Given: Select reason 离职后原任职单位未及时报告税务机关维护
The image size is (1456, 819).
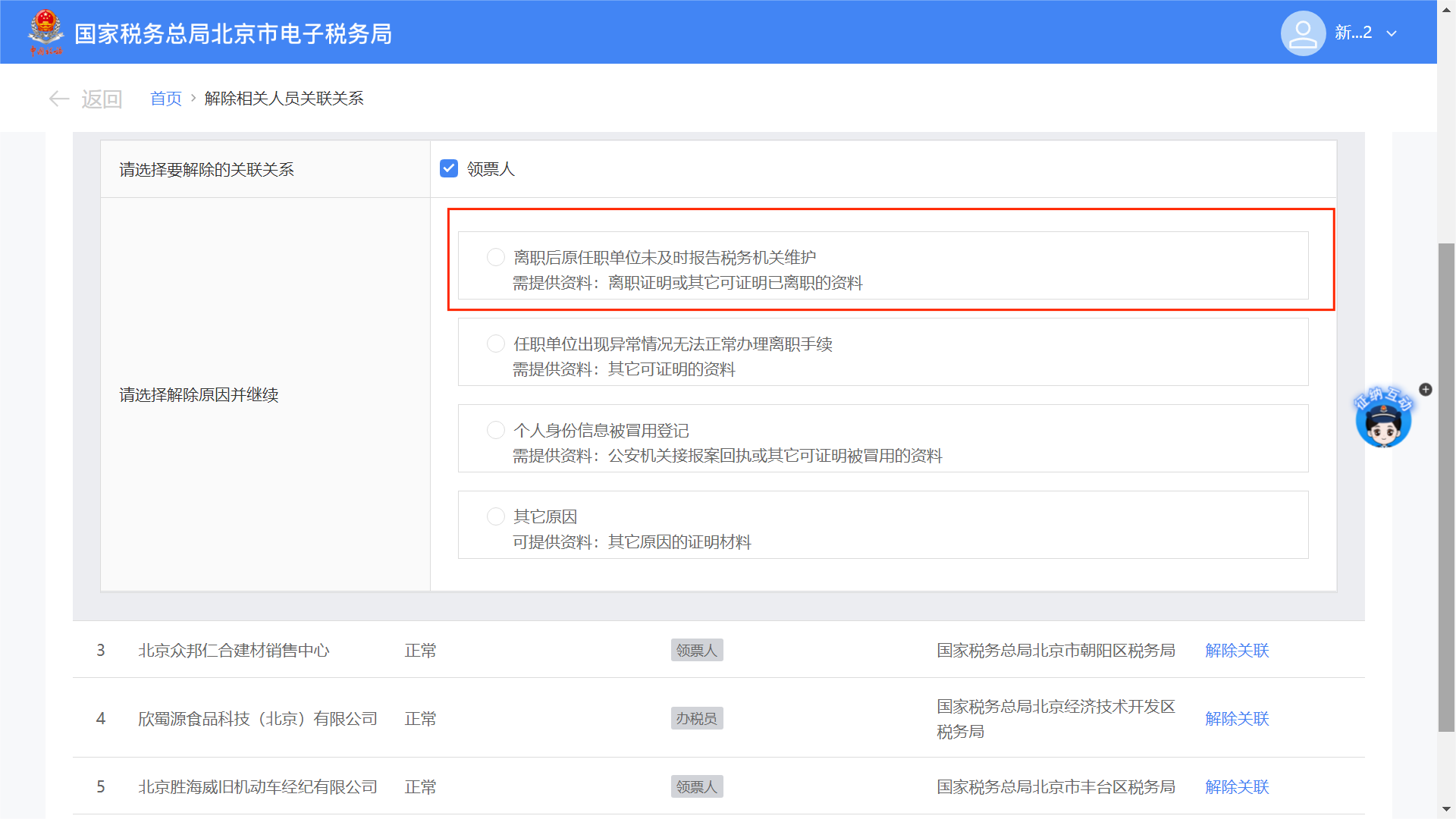Looking at the screenshot, I should point(496,257).
